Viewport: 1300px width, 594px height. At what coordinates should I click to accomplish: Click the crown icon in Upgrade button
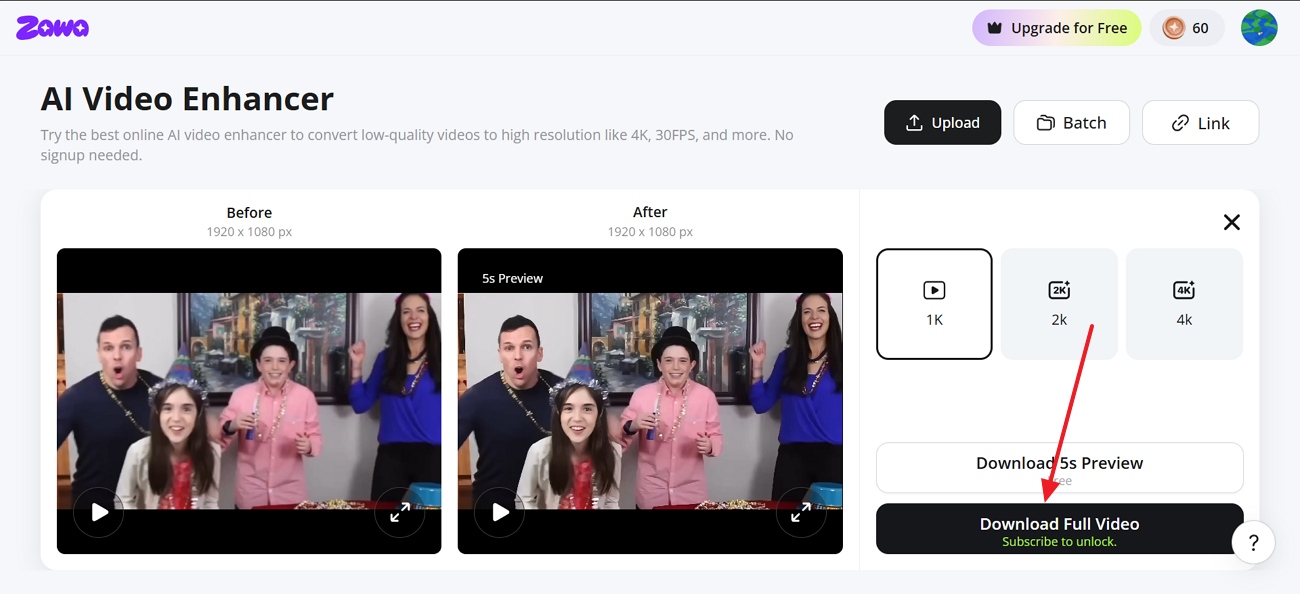click(994, 28)
